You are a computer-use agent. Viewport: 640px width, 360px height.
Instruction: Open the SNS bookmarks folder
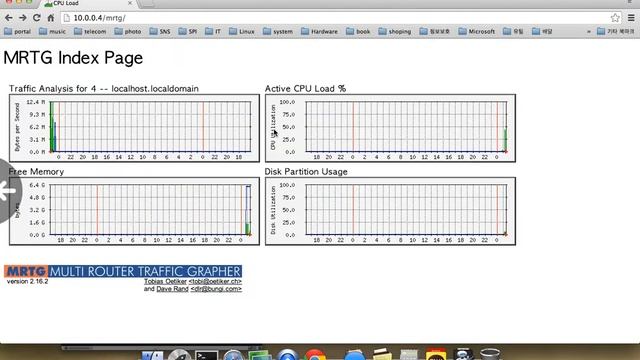click(x=160, y=31)
